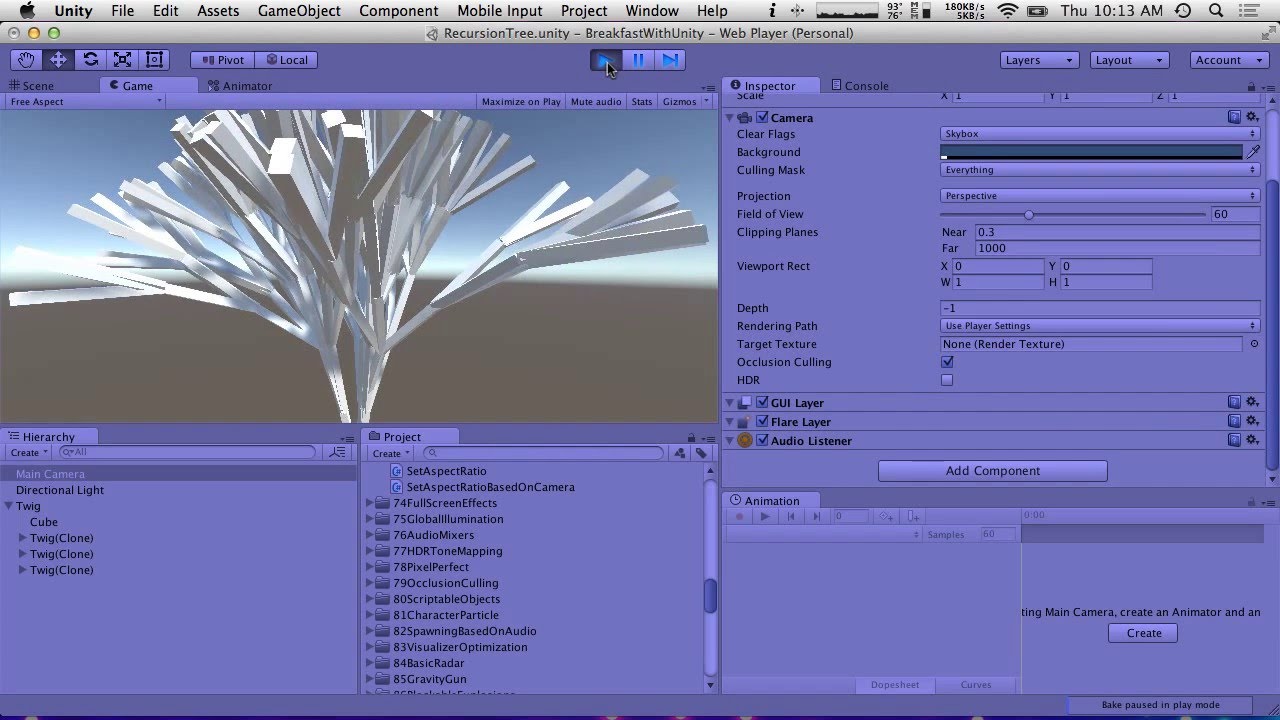Pick background color with eyedropper
Viewport: 1280px width, 720px height.
(x=1253, y=152)
